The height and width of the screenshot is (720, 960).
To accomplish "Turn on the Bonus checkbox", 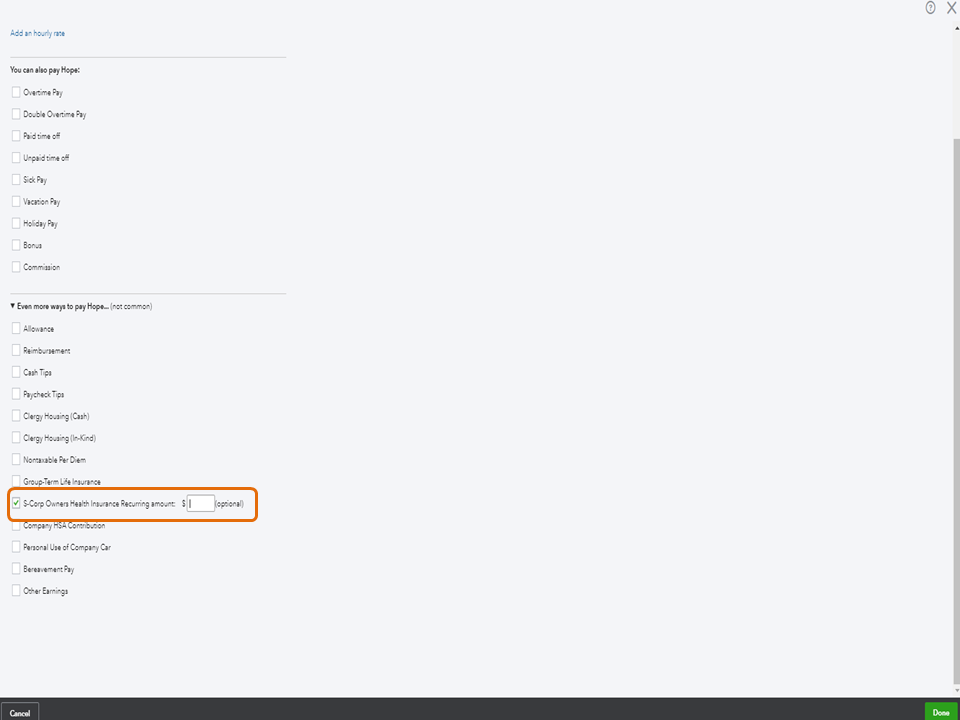I will [16, 245].
